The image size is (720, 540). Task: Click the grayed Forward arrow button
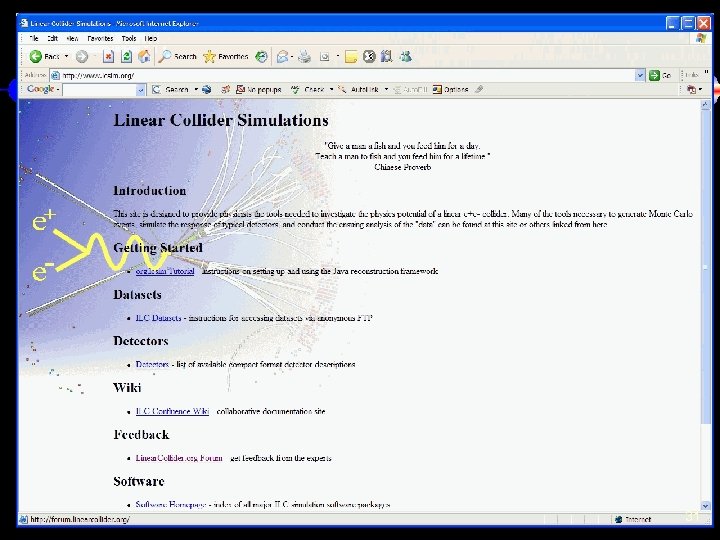click(x=82, y=56)
